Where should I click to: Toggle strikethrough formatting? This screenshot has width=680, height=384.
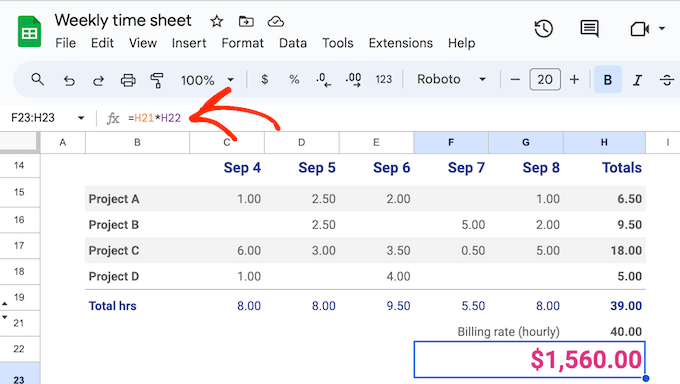pos(667,80)
